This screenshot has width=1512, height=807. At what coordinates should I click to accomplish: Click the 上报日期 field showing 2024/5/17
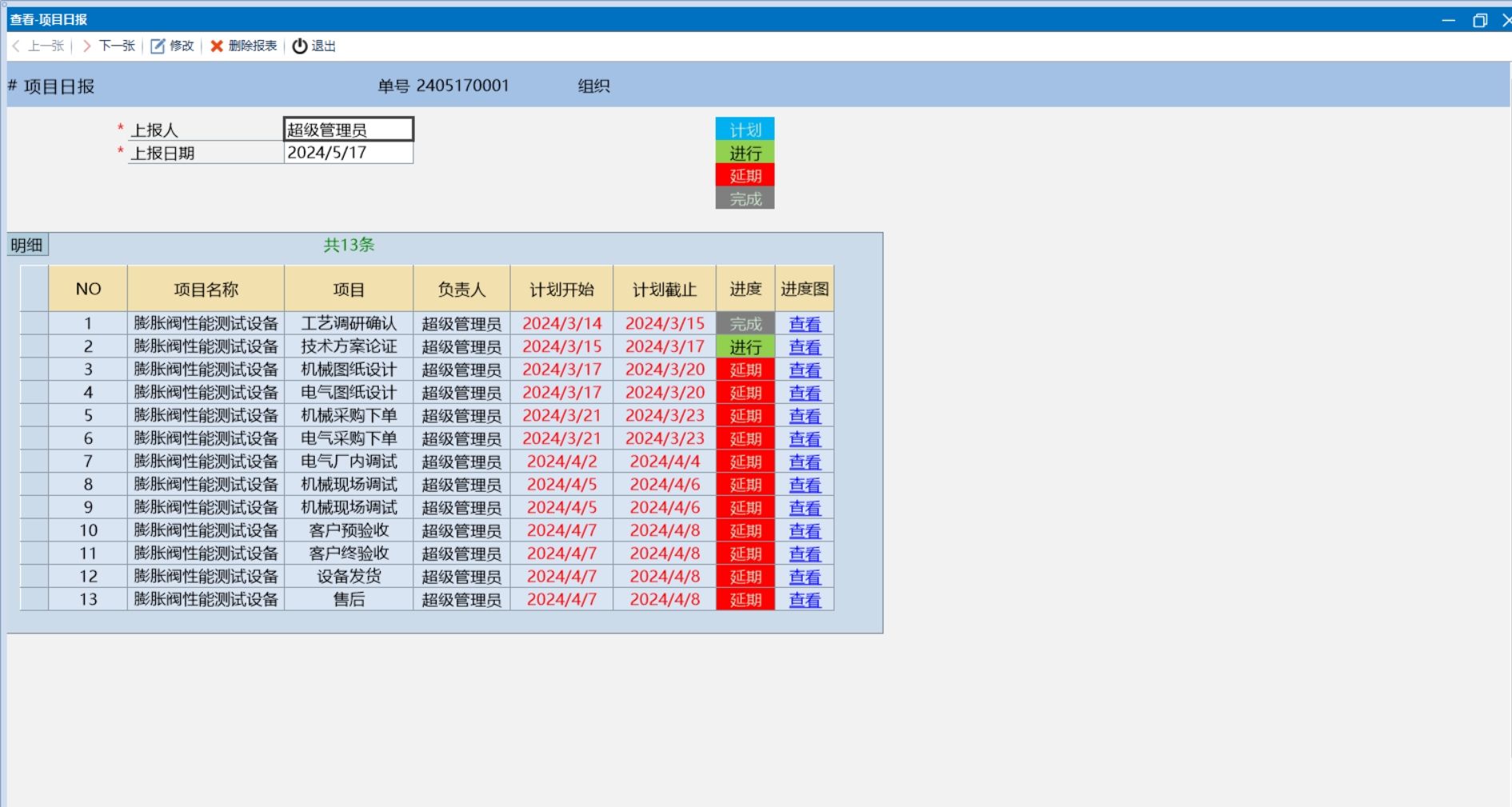click(x=349, y=153)
